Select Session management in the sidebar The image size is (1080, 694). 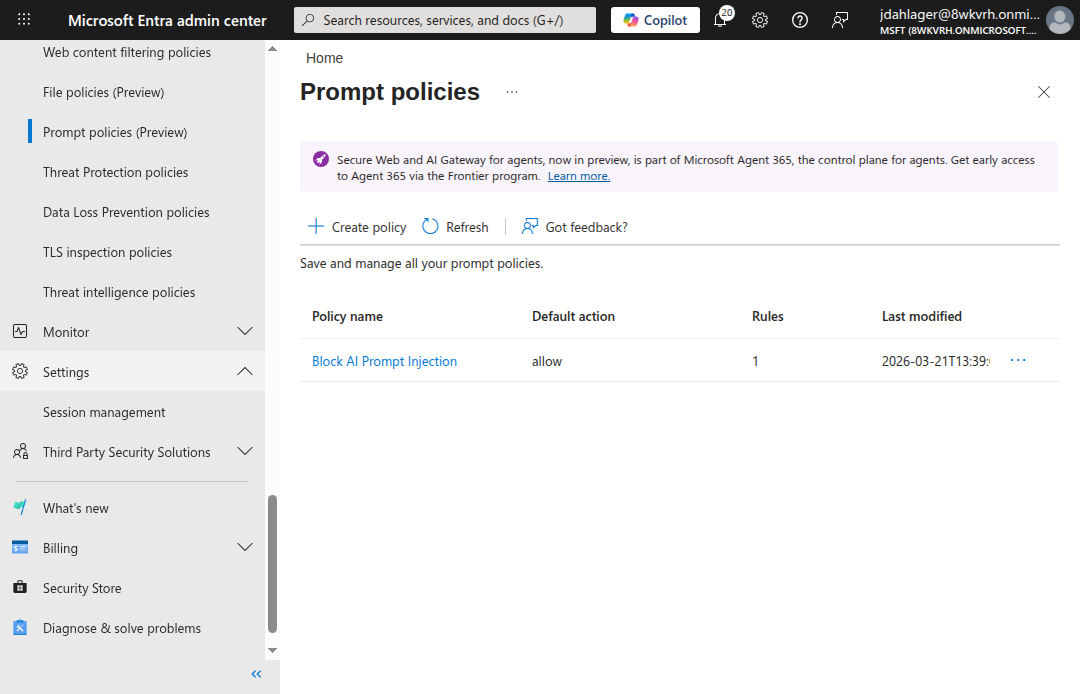[104, 411]
